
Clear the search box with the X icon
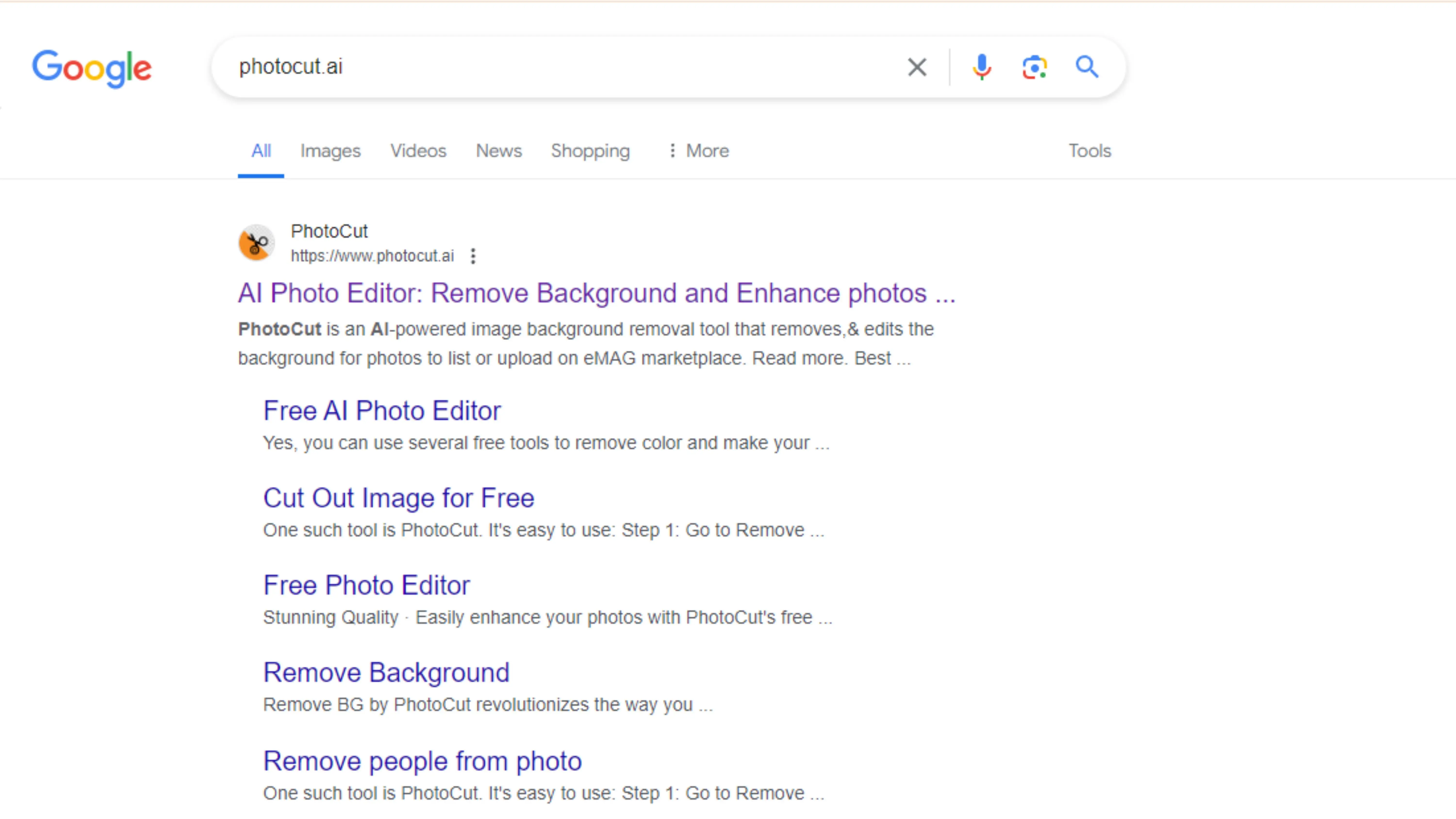click(x=917, y=67)
